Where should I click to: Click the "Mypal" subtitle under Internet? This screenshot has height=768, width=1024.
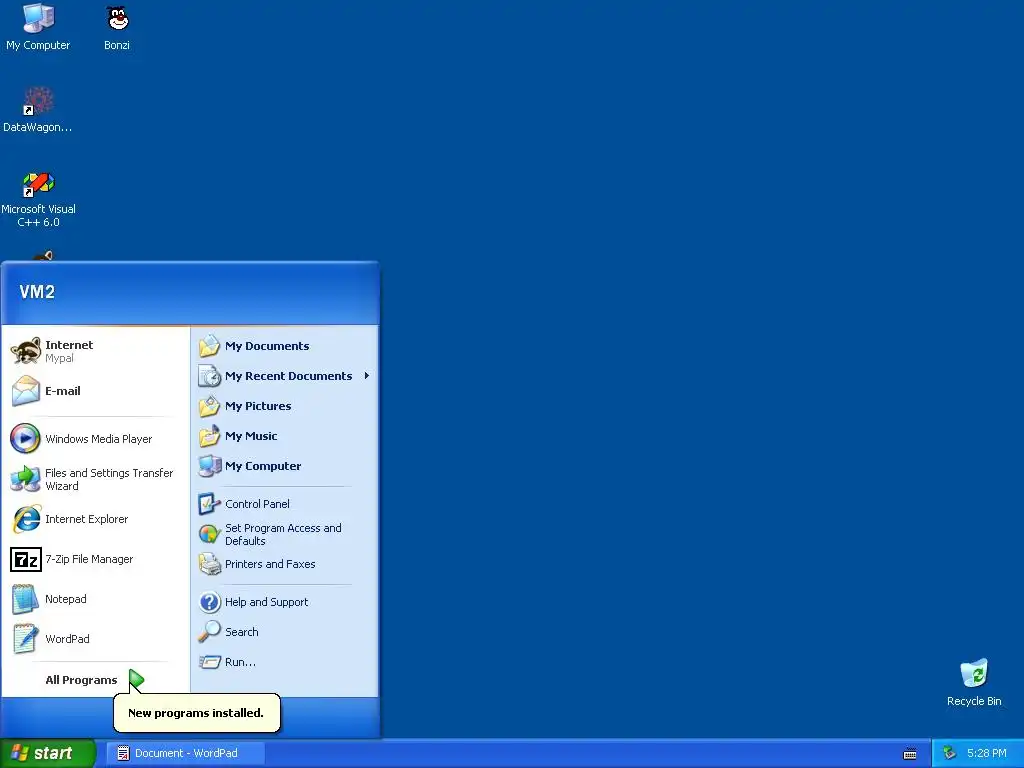point(59,359)
